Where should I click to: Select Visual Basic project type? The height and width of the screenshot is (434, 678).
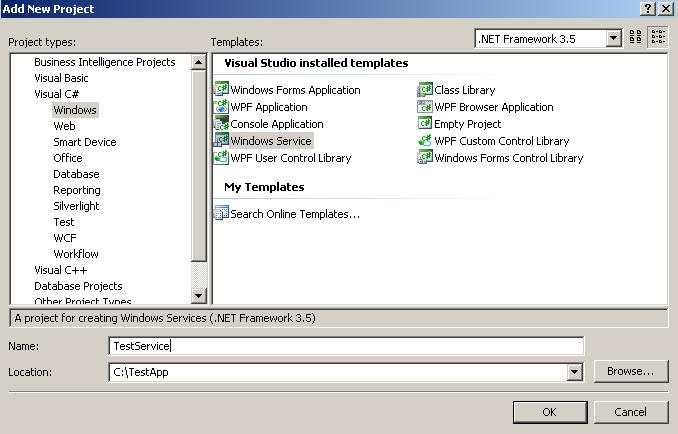point(61,78)
